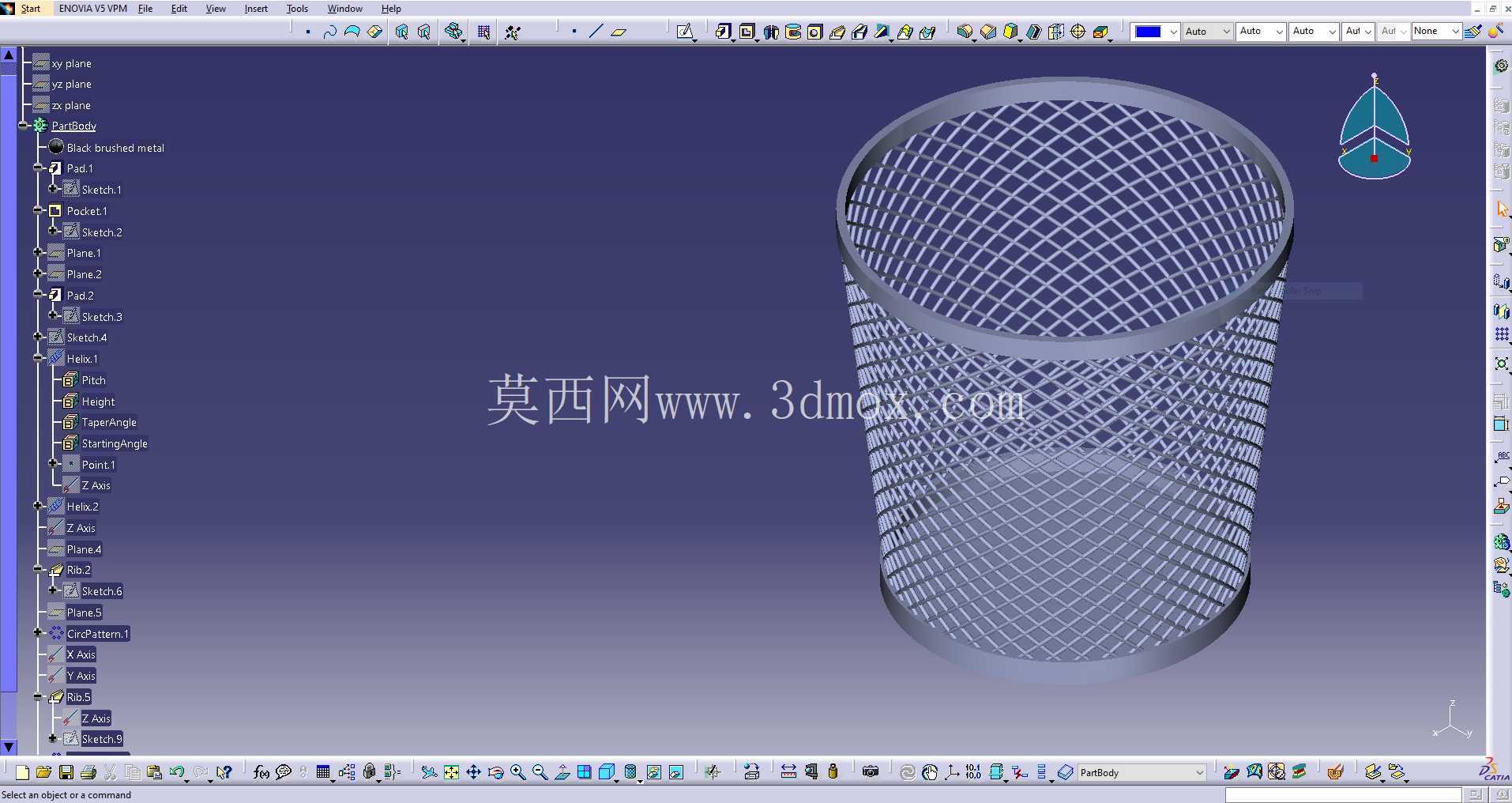The width and height of the screenshot is (1512, 803).
Task: Select the xy plane in tree
Action: coord(71,63)
